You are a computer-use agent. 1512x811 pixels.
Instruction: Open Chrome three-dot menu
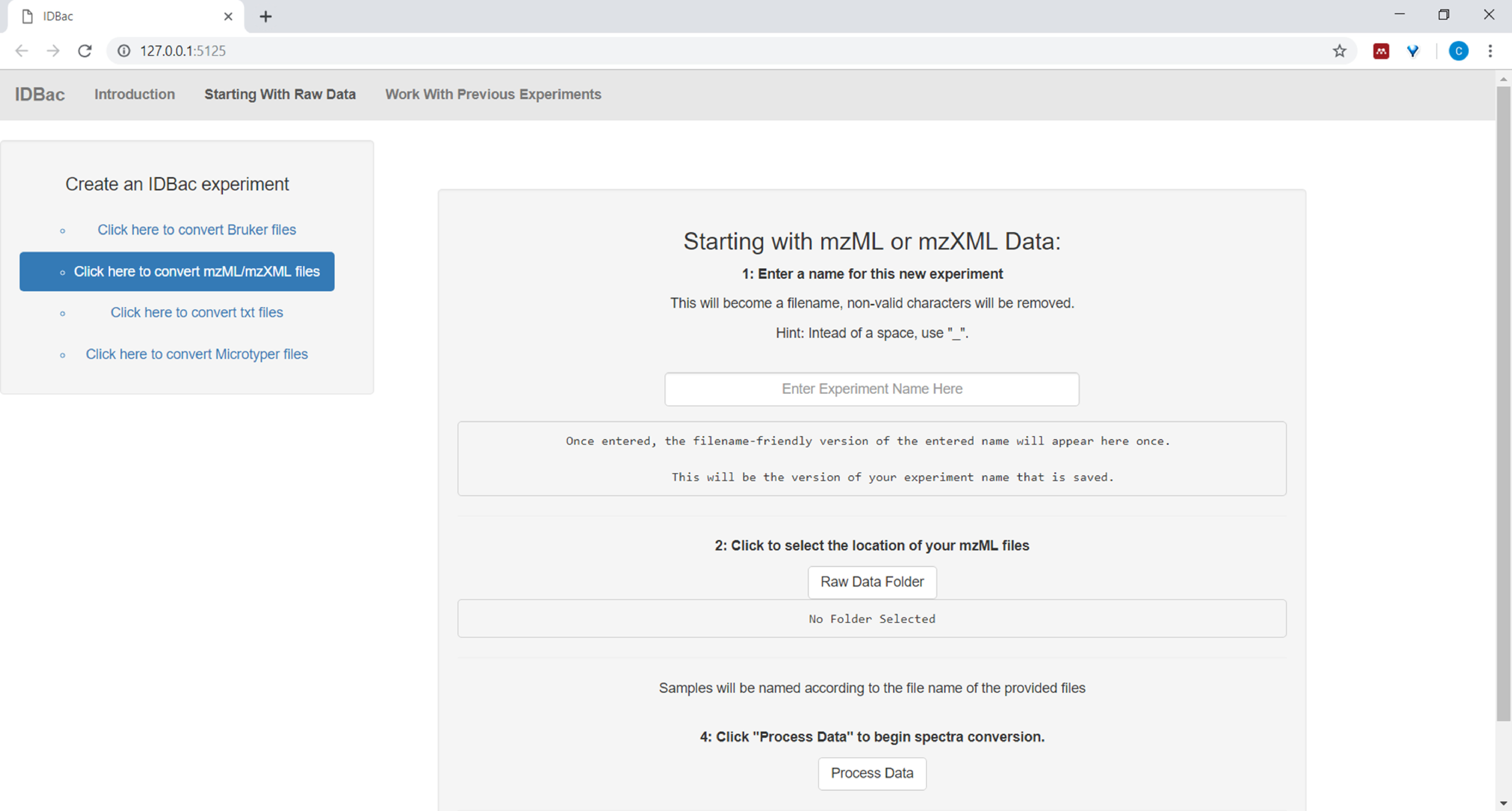[x=1490, y=51]
